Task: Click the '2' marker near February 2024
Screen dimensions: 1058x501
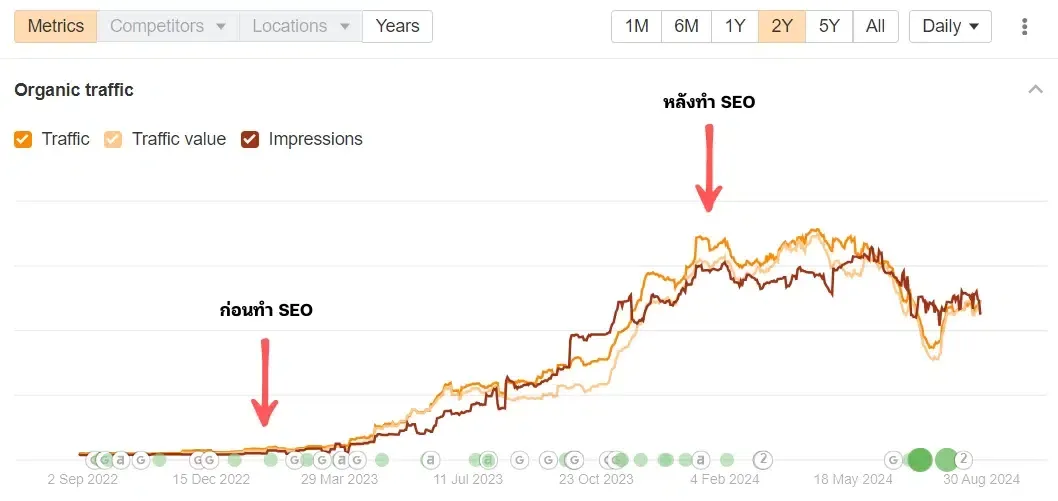Action: 762,460
